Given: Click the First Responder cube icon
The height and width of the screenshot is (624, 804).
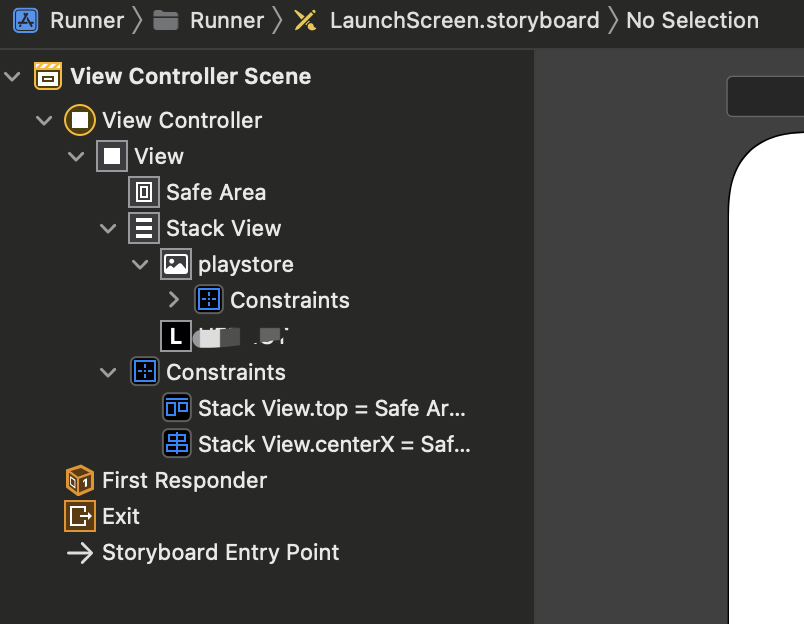Looking at the screenshot, I should [79, 480].
